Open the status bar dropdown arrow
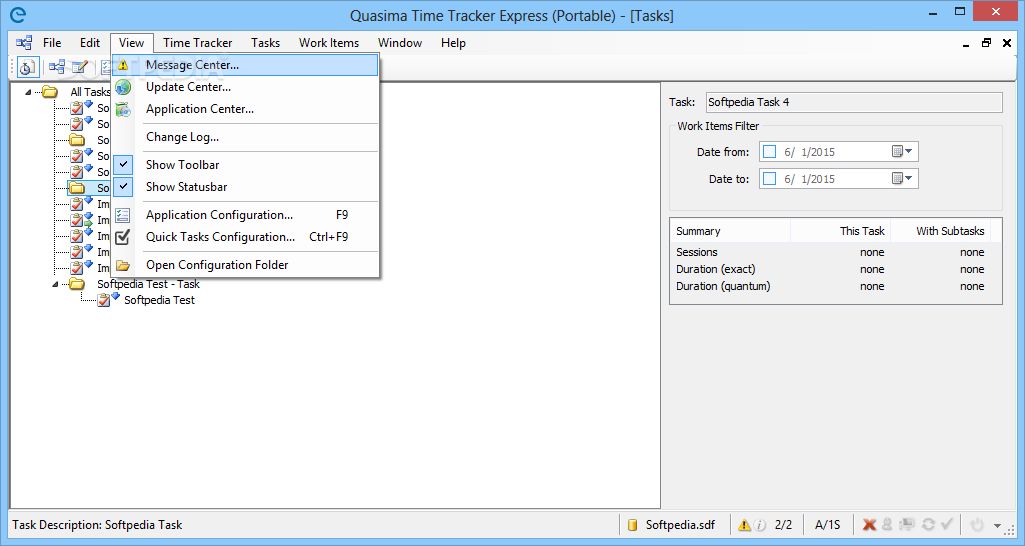Image resolution: width=1025 pixels, height=546 pixels. [x=998, y=525]
